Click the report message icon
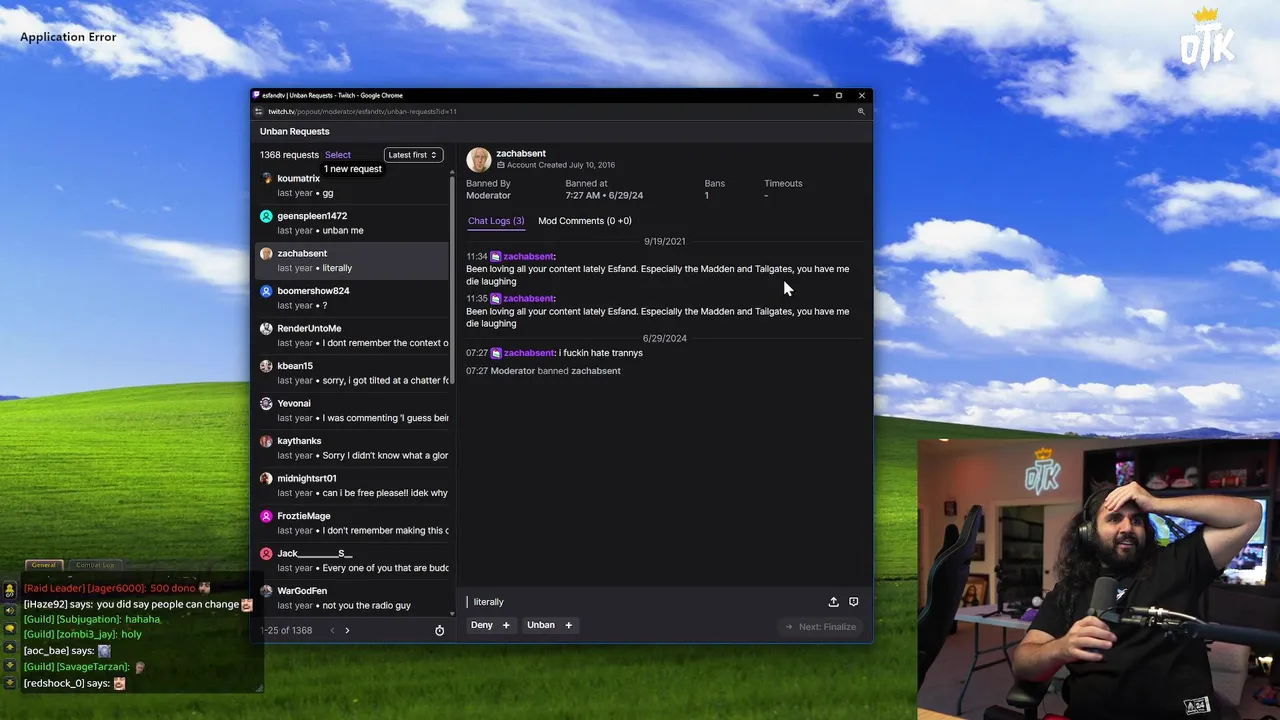The height and width of the screenshot is (720, 1280). coord(853,602)
